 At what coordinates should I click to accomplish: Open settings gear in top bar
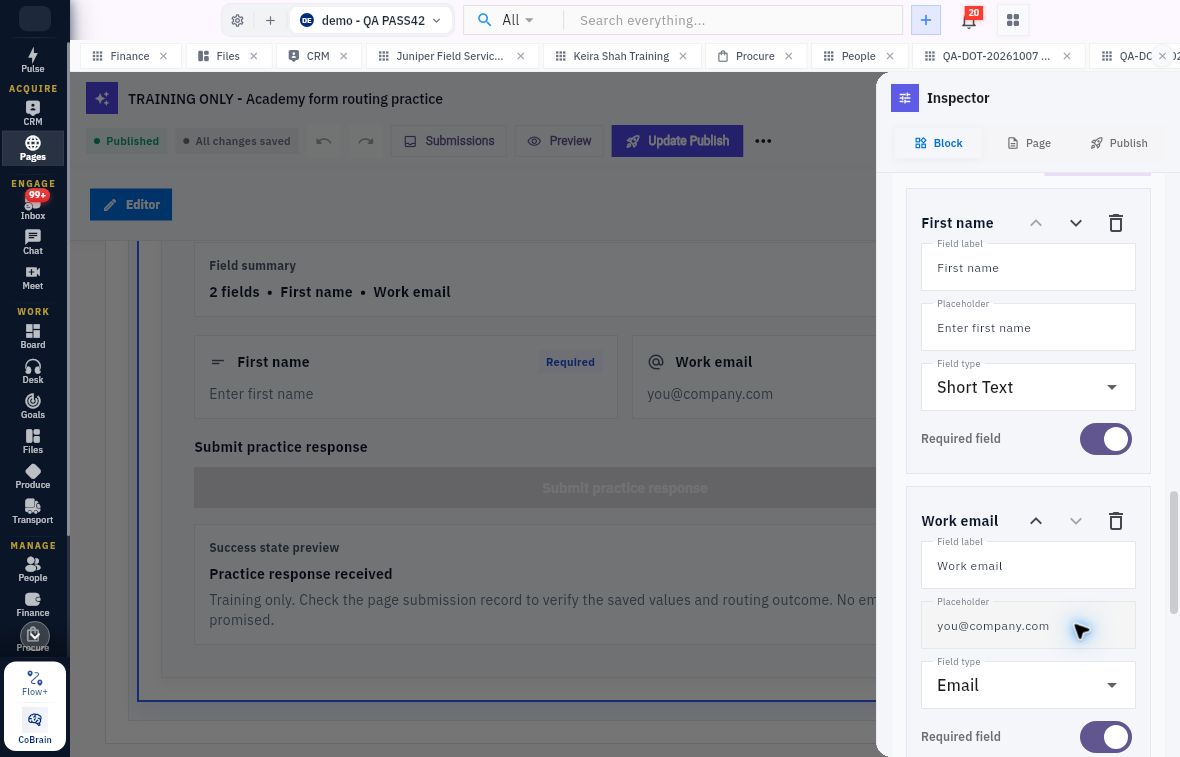point(237,20)
